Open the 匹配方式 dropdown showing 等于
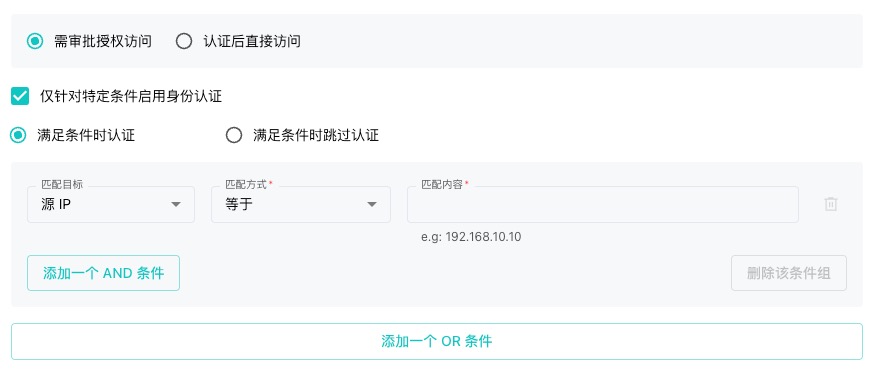The height and width of the screenshot is (372, 873). tap(301, 204)
